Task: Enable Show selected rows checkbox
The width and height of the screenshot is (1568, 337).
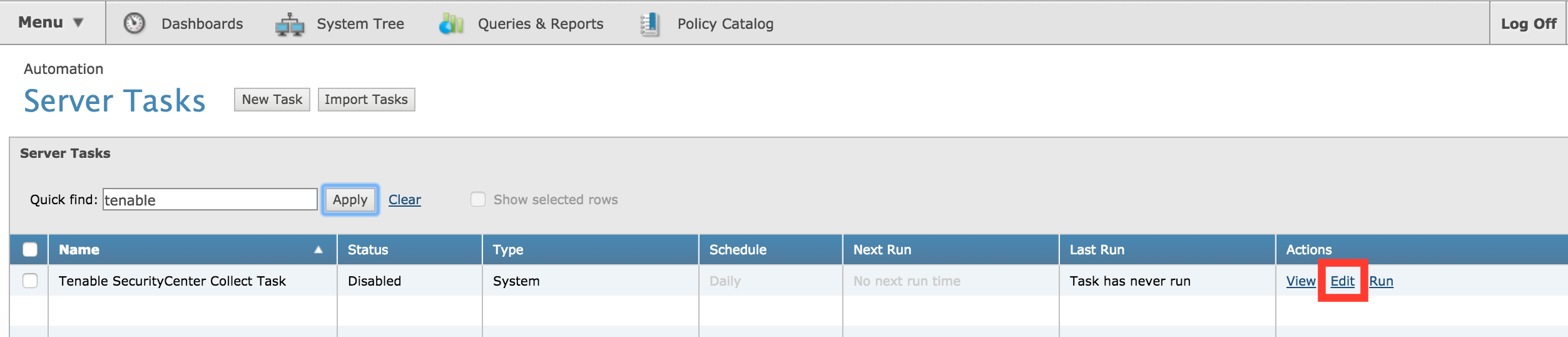Action: click(x=478, y=199)
